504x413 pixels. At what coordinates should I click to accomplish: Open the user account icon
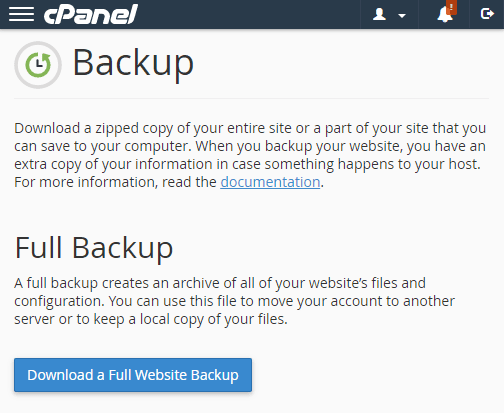point(379,14)
